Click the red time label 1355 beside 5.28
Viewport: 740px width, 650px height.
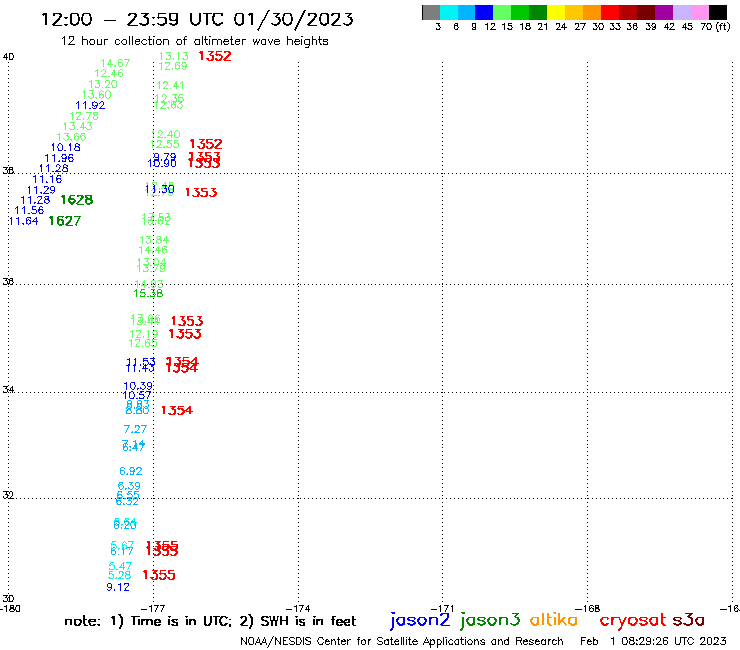click(159, 575)
